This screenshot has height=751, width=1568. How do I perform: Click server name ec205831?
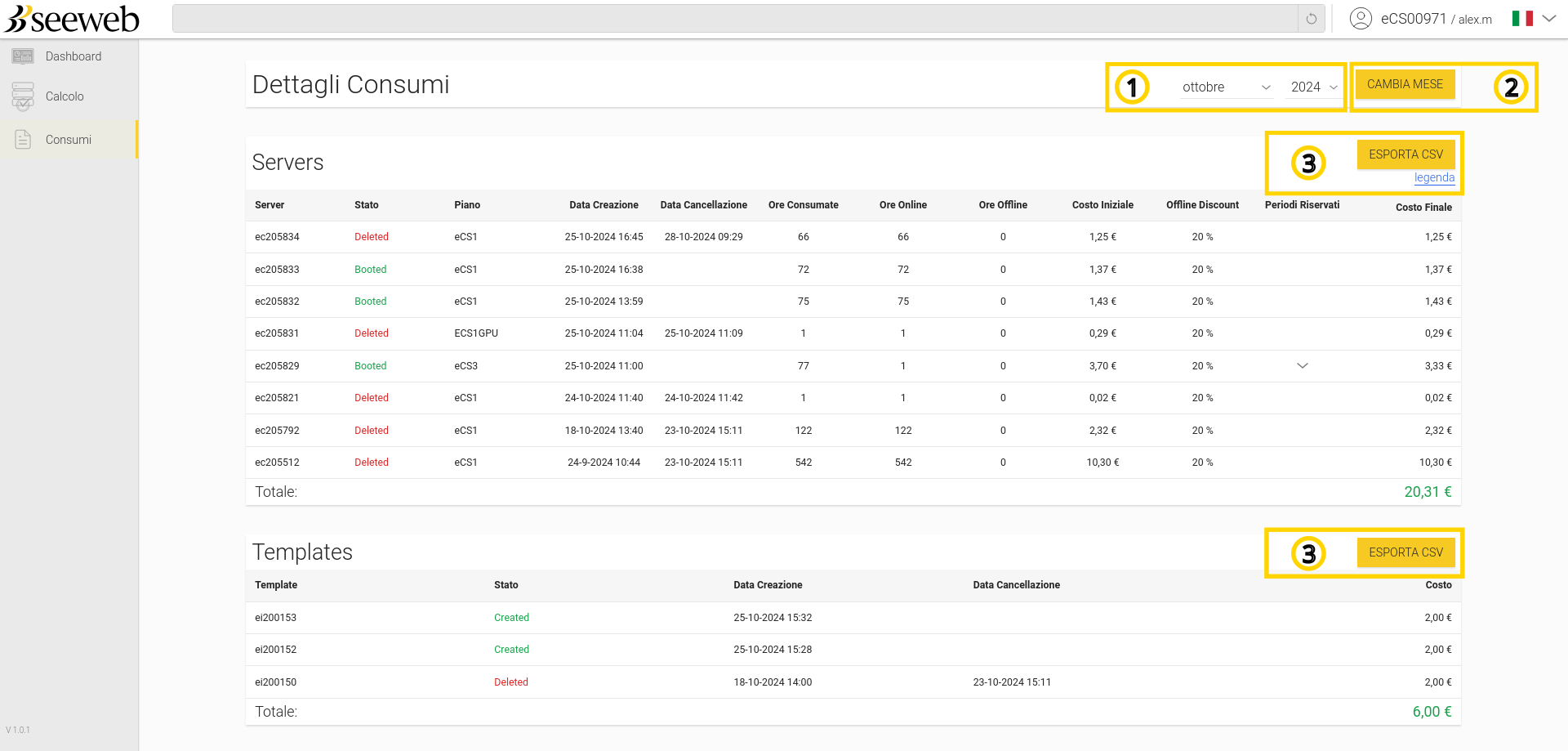(277, 333)
